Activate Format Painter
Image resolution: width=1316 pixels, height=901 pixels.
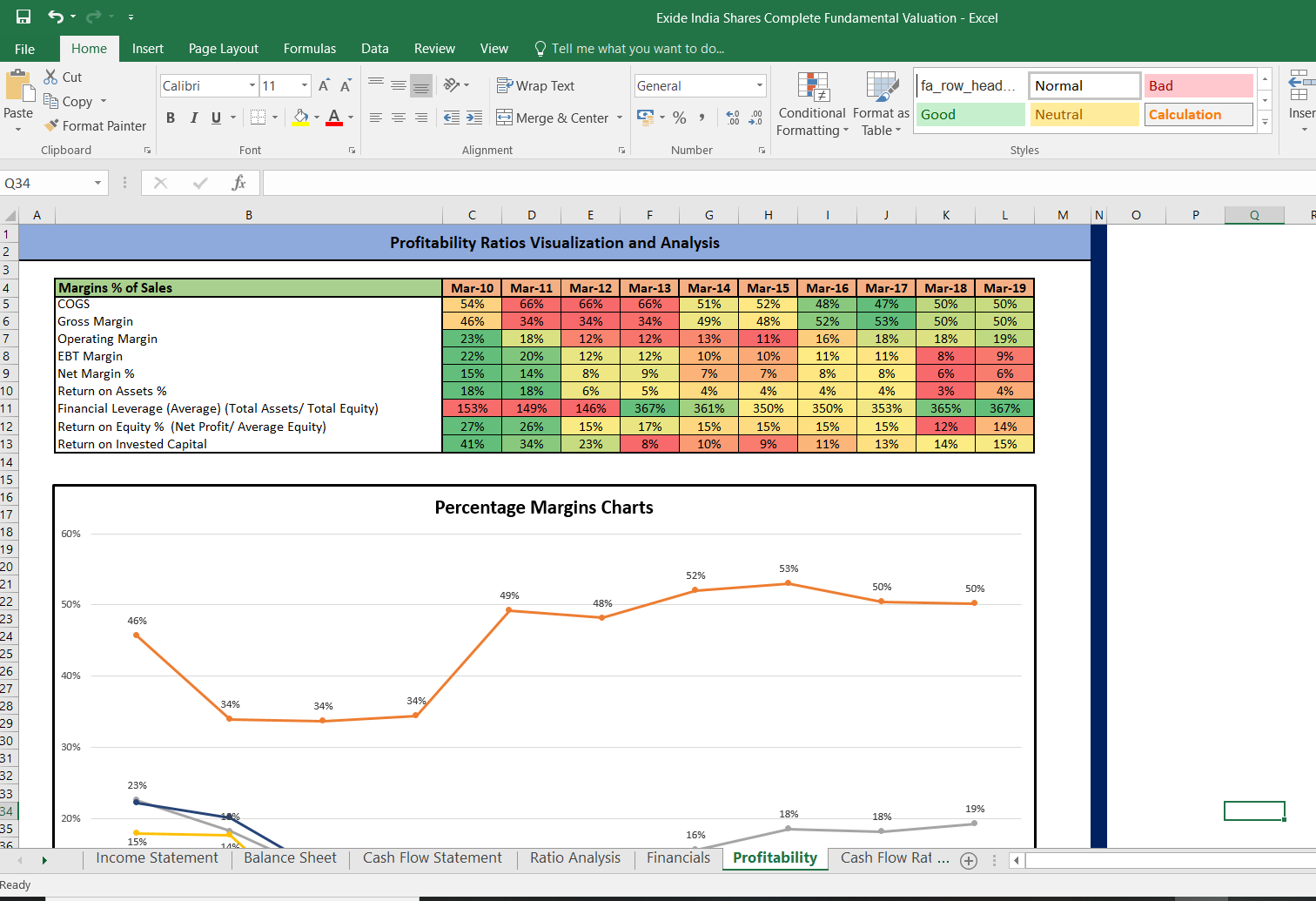[x=95, y=125]
